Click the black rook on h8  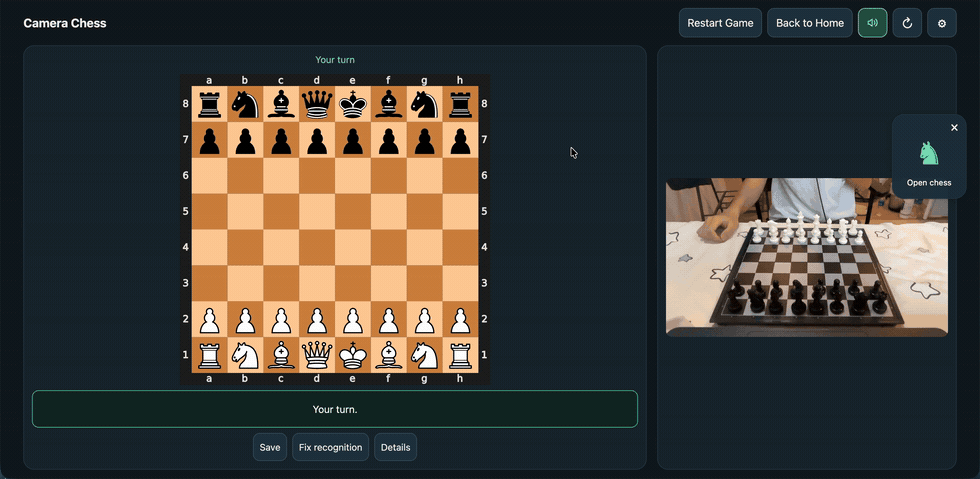coord(461,104)
